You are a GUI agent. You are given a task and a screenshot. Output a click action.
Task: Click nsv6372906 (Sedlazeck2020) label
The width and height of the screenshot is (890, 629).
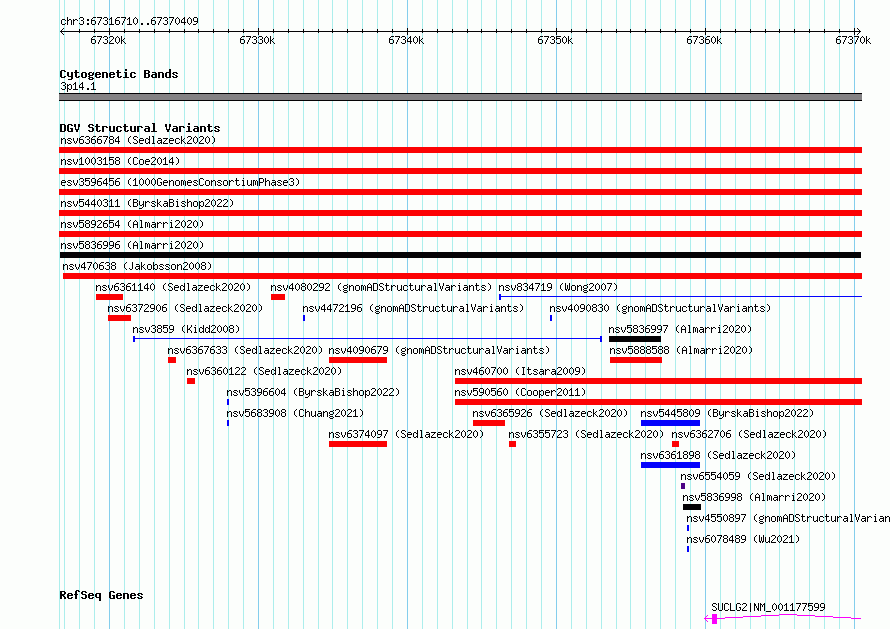[185, 308]
